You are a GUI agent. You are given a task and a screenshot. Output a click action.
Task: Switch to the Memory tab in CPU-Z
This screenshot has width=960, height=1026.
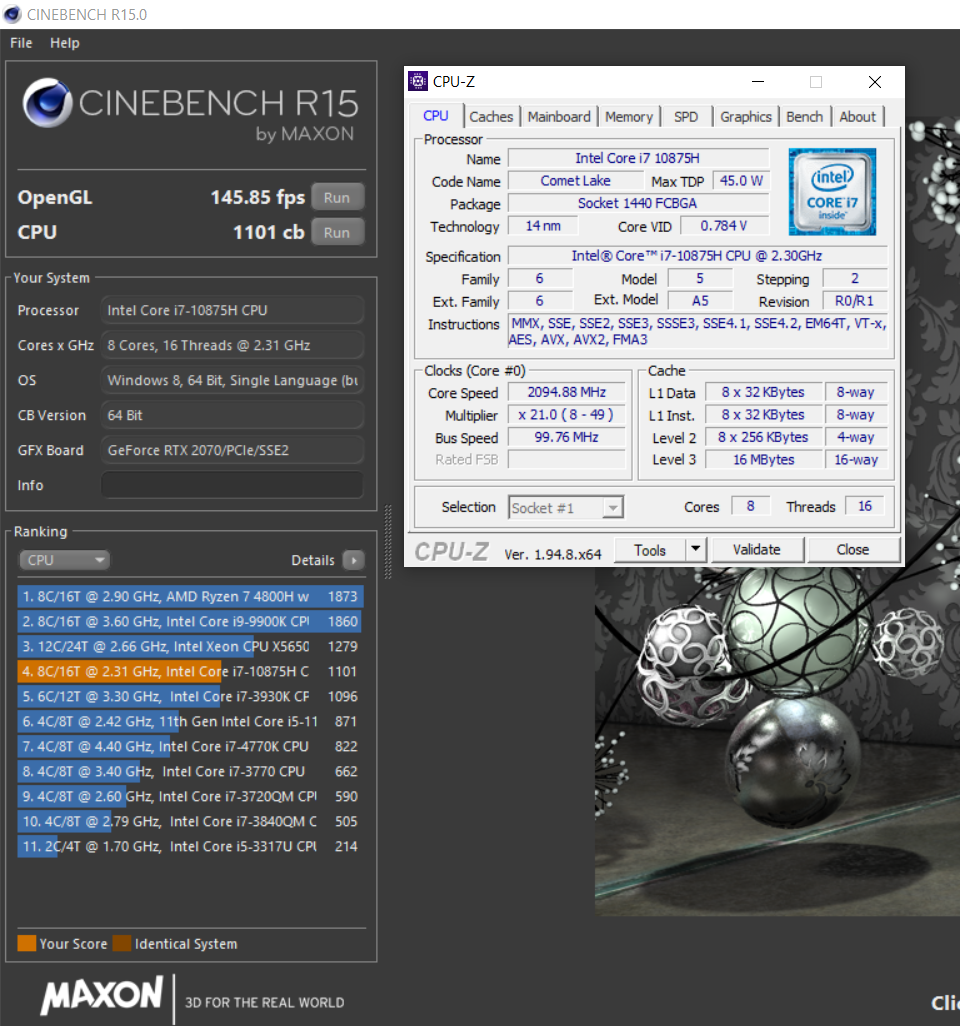click(629, 116)
